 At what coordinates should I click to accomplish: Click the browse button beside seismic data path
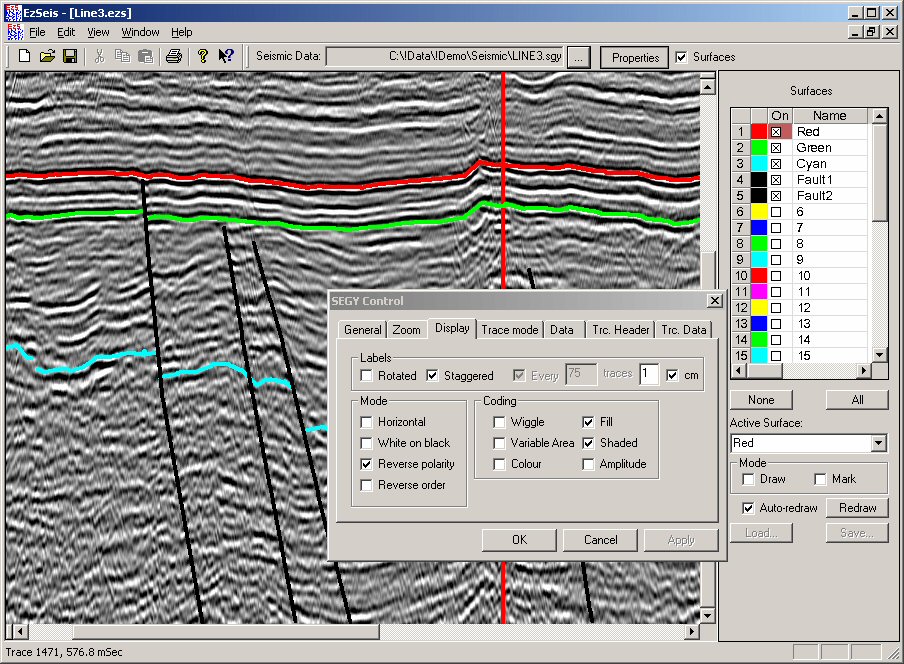tap(580, 57)
